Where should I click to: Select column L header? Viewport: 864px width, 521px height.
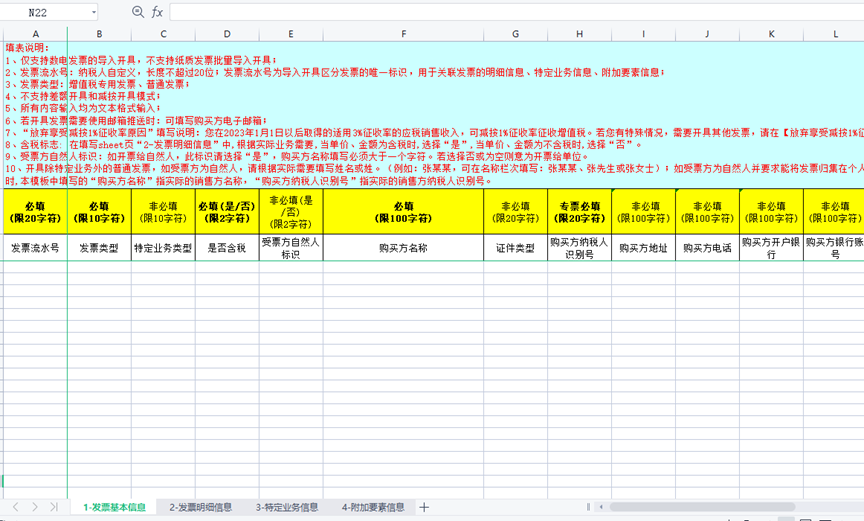(x=834, y=34)
